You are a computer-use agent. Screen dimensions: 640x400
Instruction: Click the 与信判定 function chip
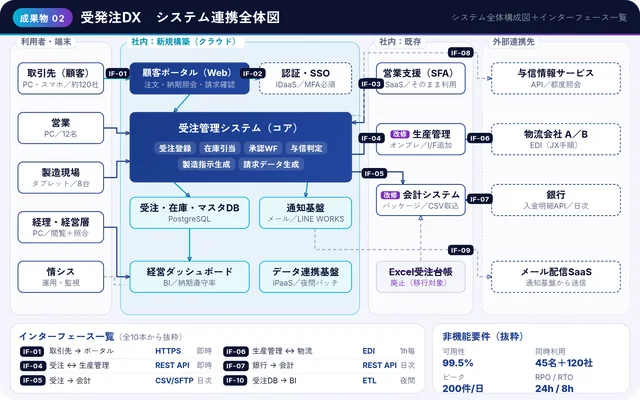[306, 148]
